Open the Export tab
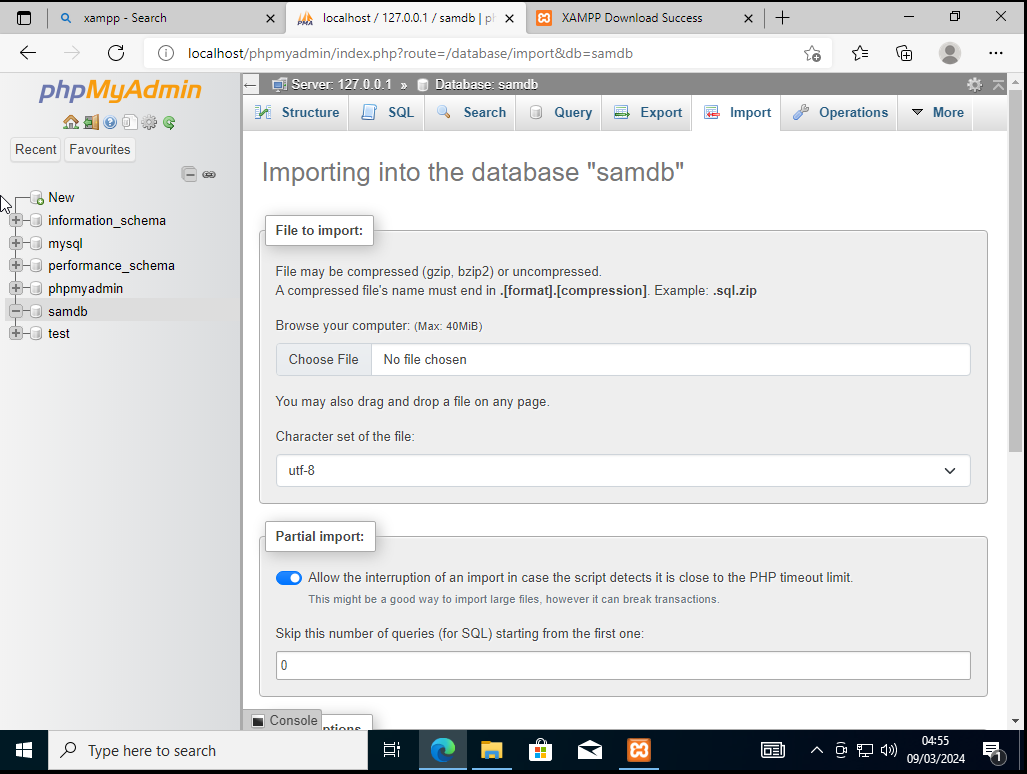The height and width of the screenshot is (774, 1027). pyautogui.click(x=648, y=113)
